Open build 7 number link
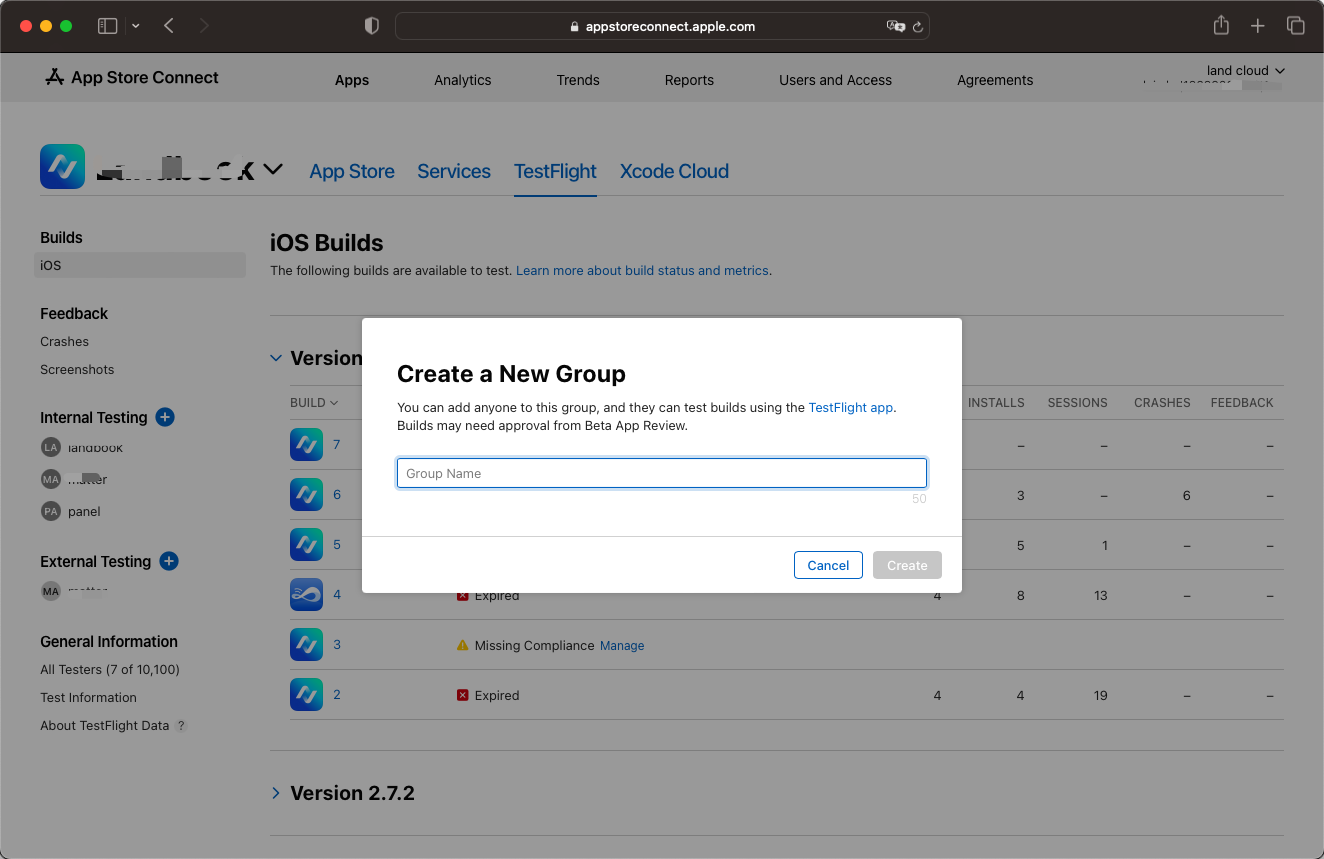This screenshot has height=859, width=1324. coord(337,444)
